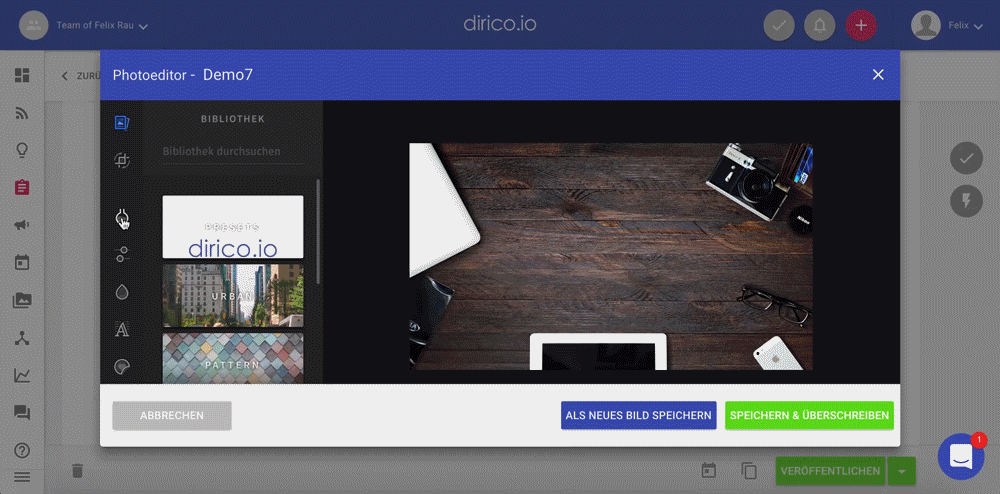This screenshot has width=1000, height=494.
Task: Open the lightbulb ideas sidebar icon
Action: 22,150
